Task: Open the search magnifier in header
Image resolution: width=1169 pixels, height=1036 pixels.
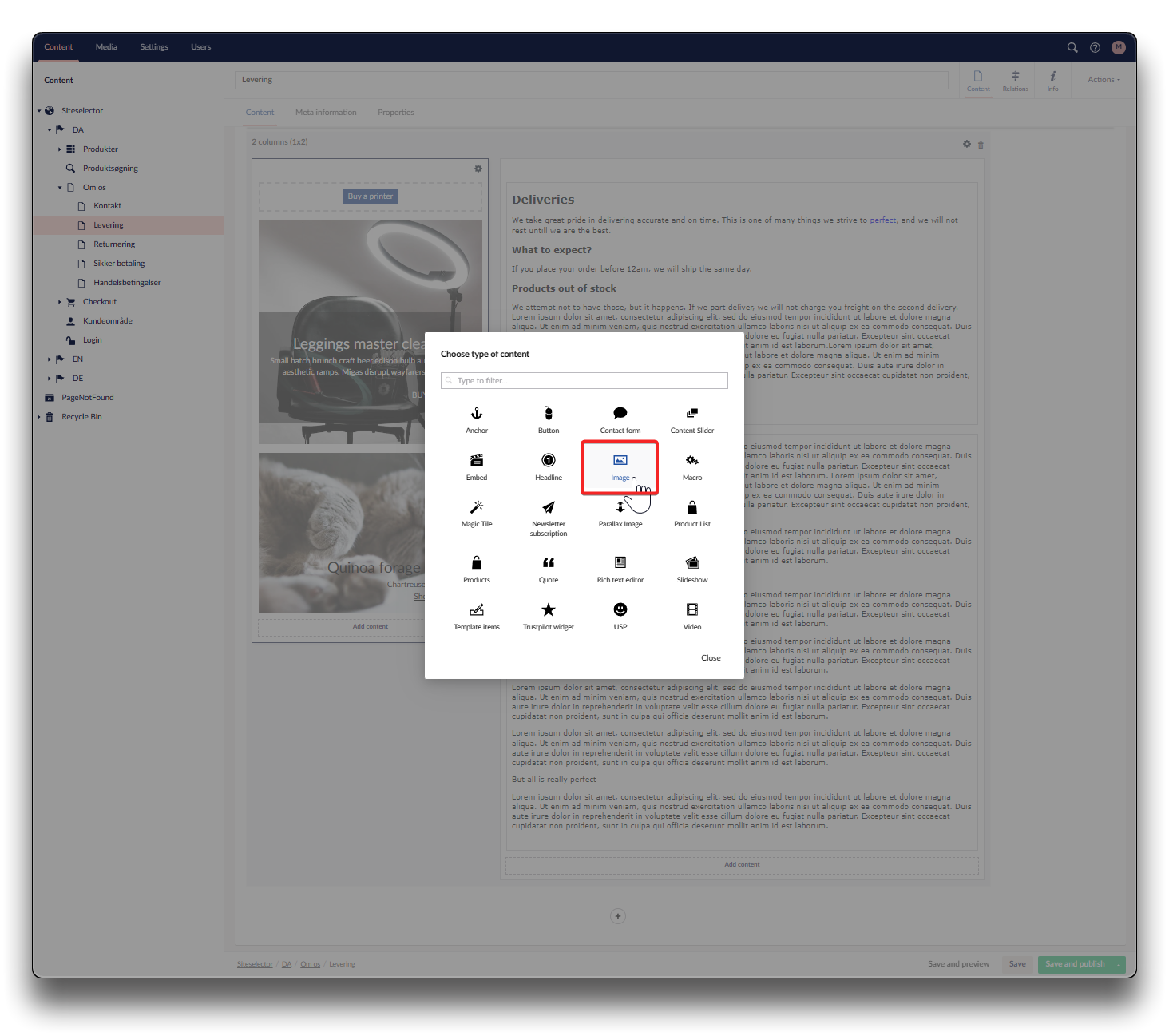Action: pos(1072,48)
